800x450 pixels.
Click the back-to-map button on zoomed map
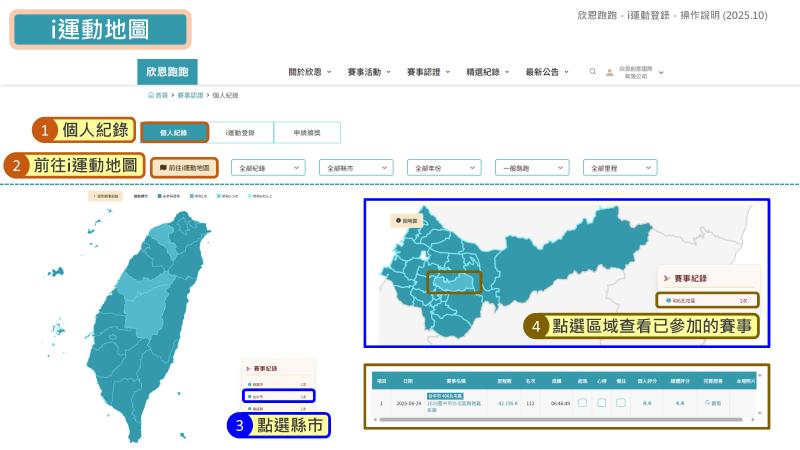tap(411, 220)
